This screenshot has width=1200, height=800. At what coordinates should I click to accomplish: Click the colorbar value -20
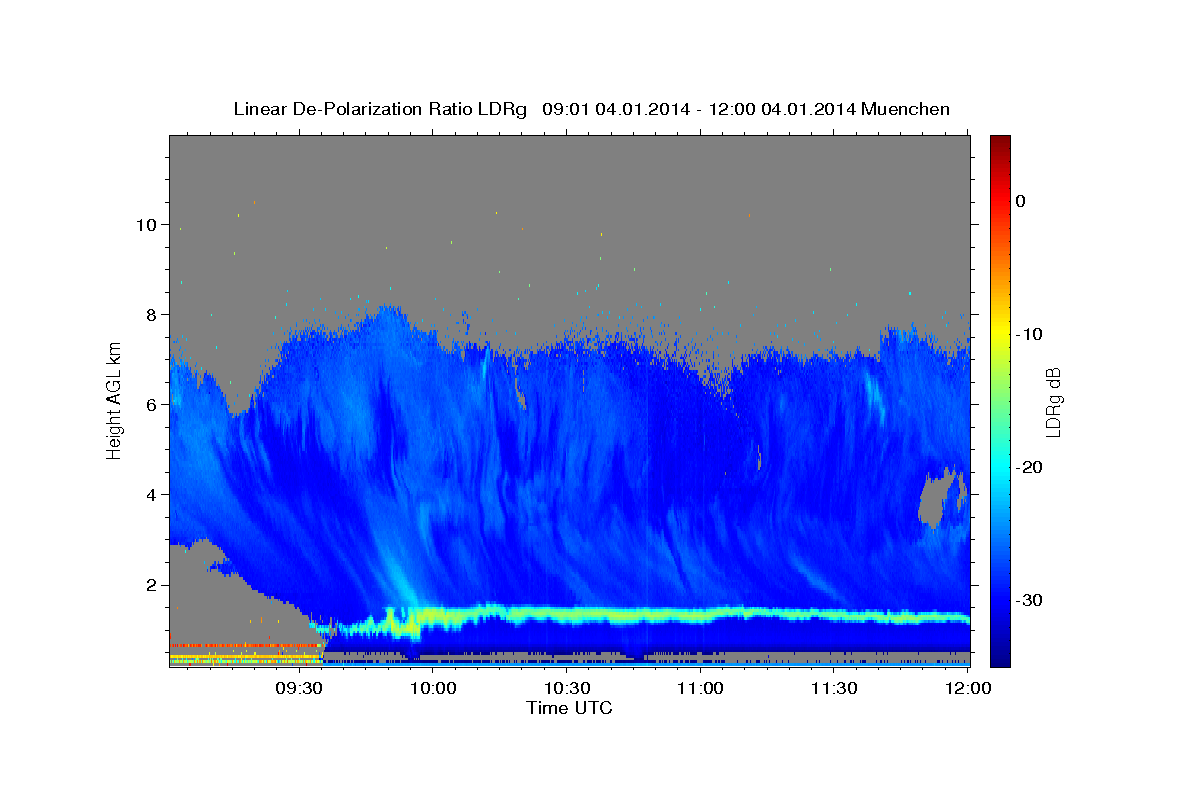(1029, 467)
